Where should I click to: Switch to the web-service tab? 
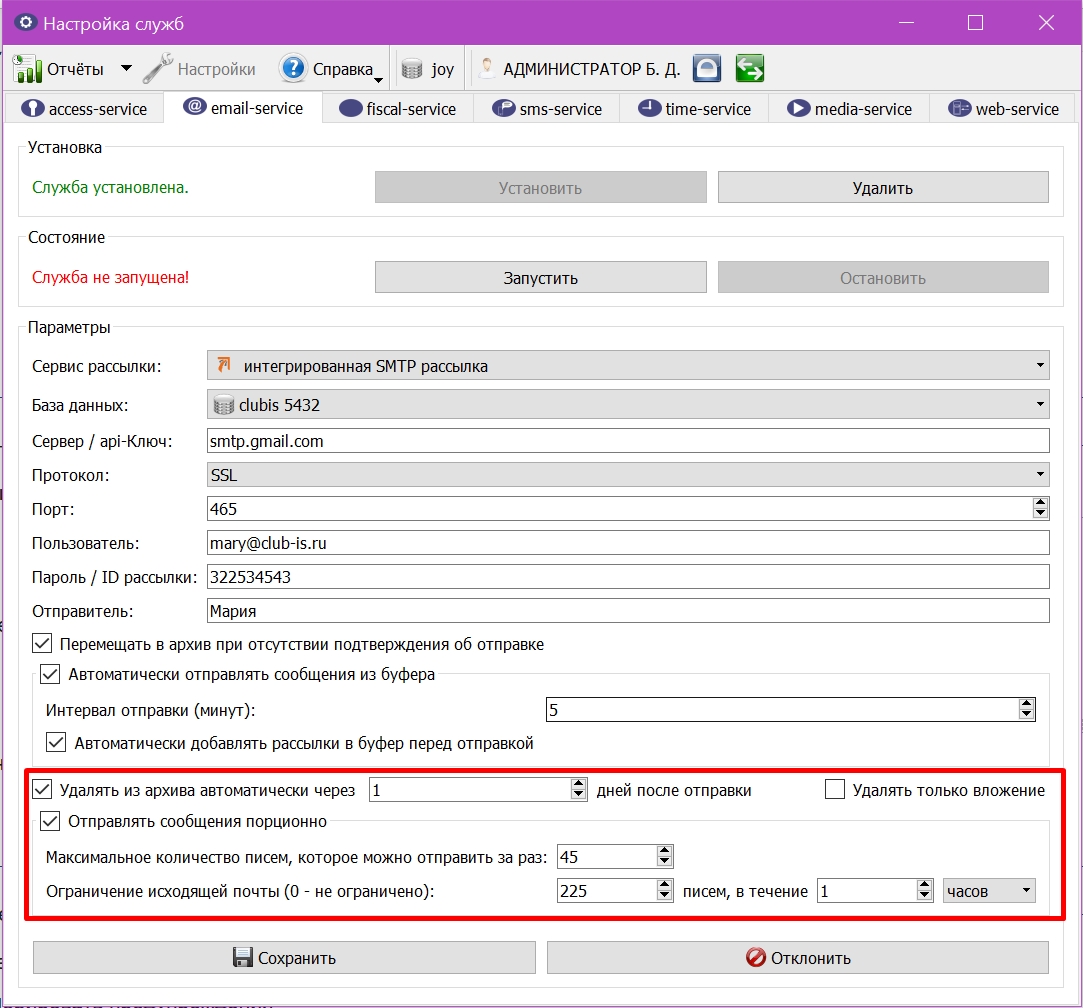(1004, 109)
